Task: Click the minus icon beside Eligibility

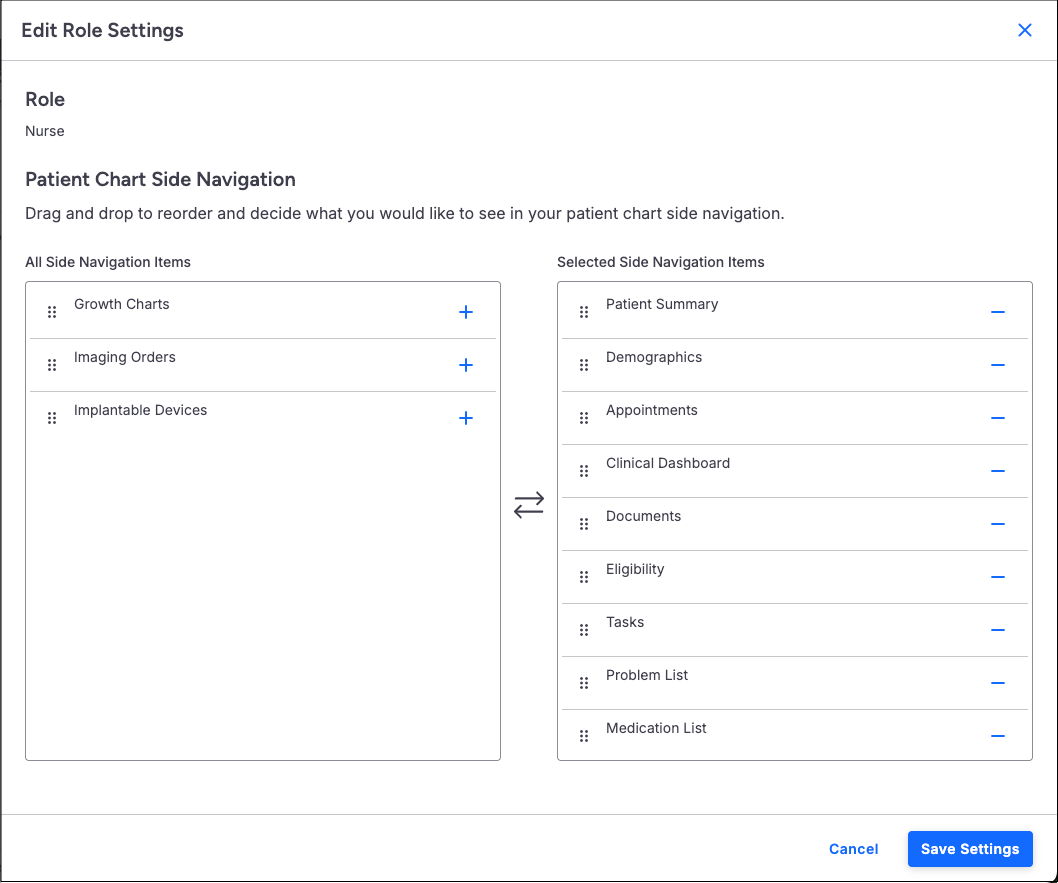Action: 997,577
